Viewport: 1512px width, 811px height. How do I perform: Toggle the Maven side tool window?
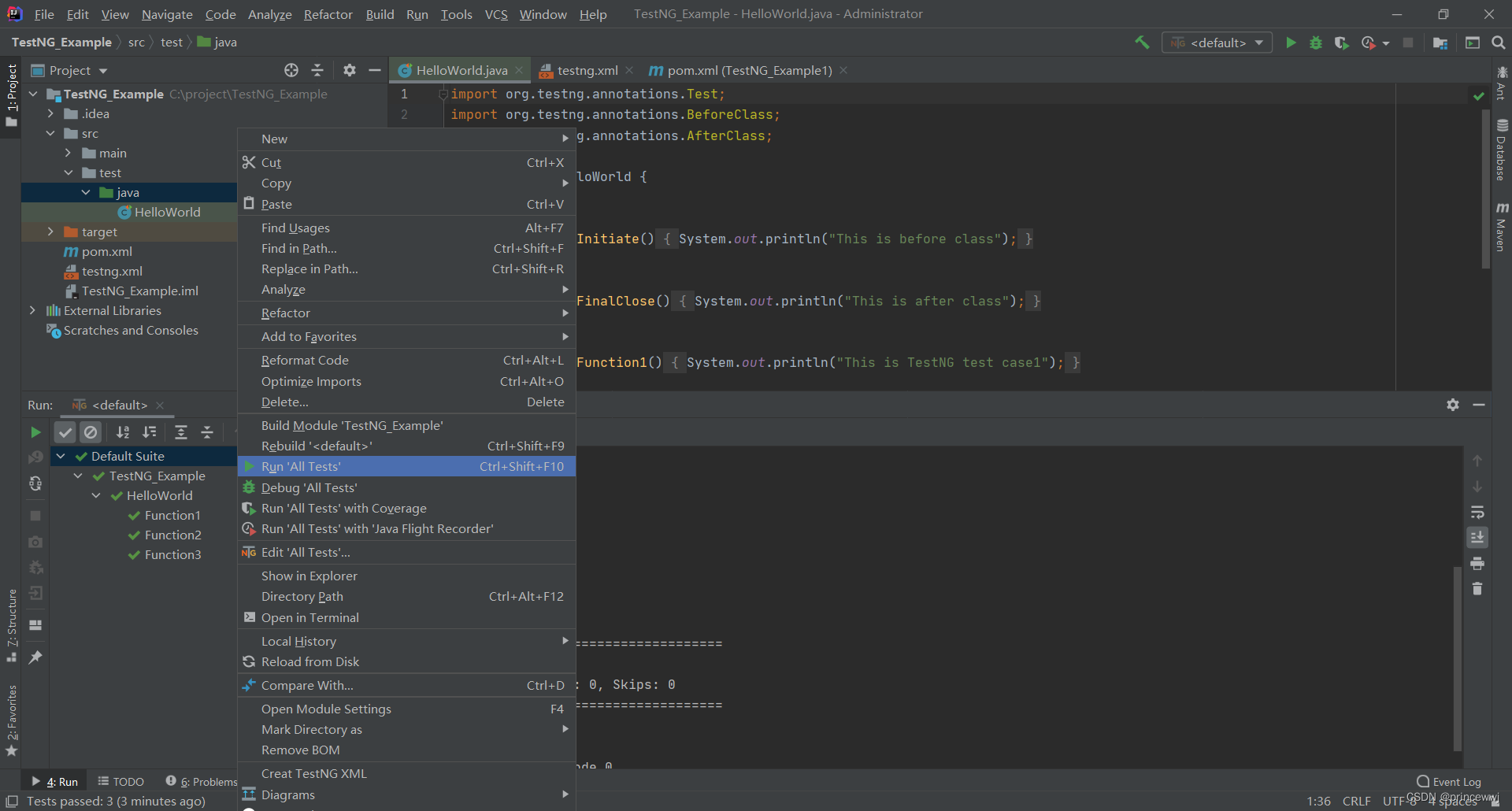1502,227
